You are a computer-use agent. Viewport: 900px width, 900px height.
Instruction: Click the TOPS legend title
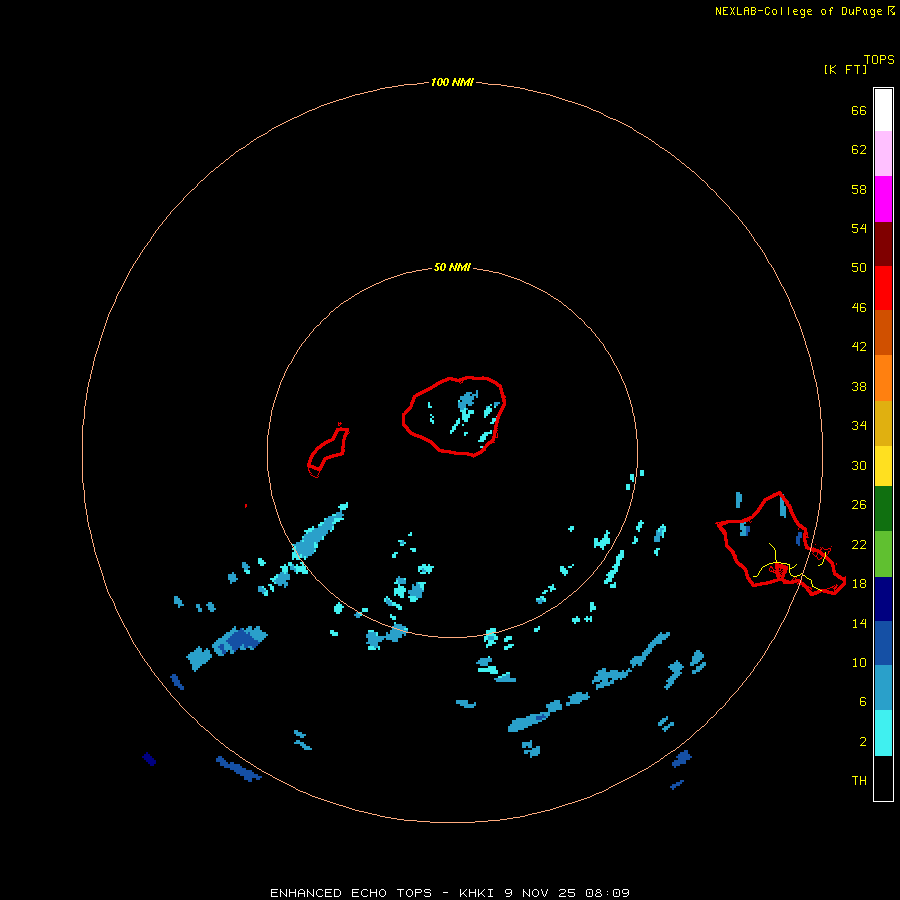879,59
